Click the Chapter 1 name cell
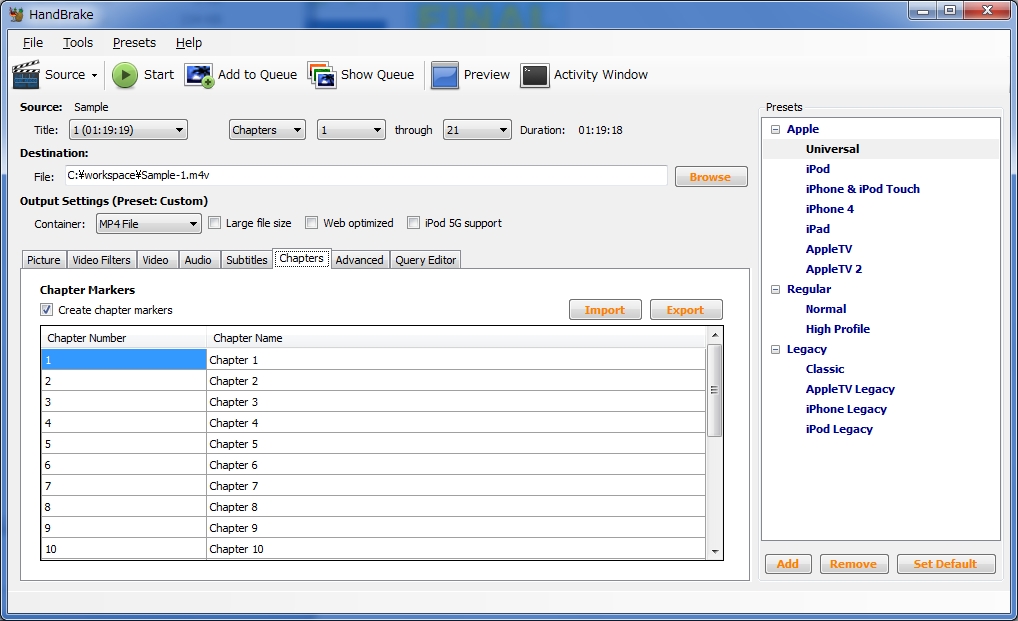This screenshot has height=621, width=1018. click(456, 359)
